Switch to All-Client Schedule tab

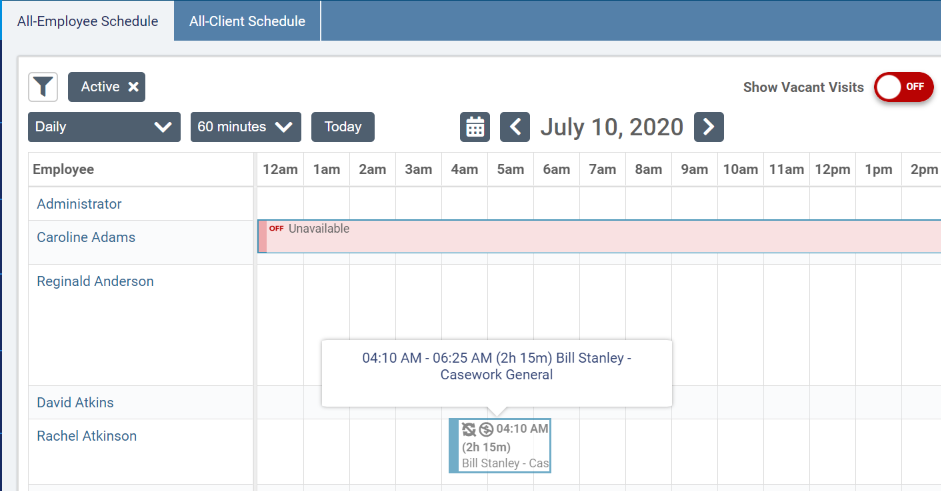pos(247,20)
